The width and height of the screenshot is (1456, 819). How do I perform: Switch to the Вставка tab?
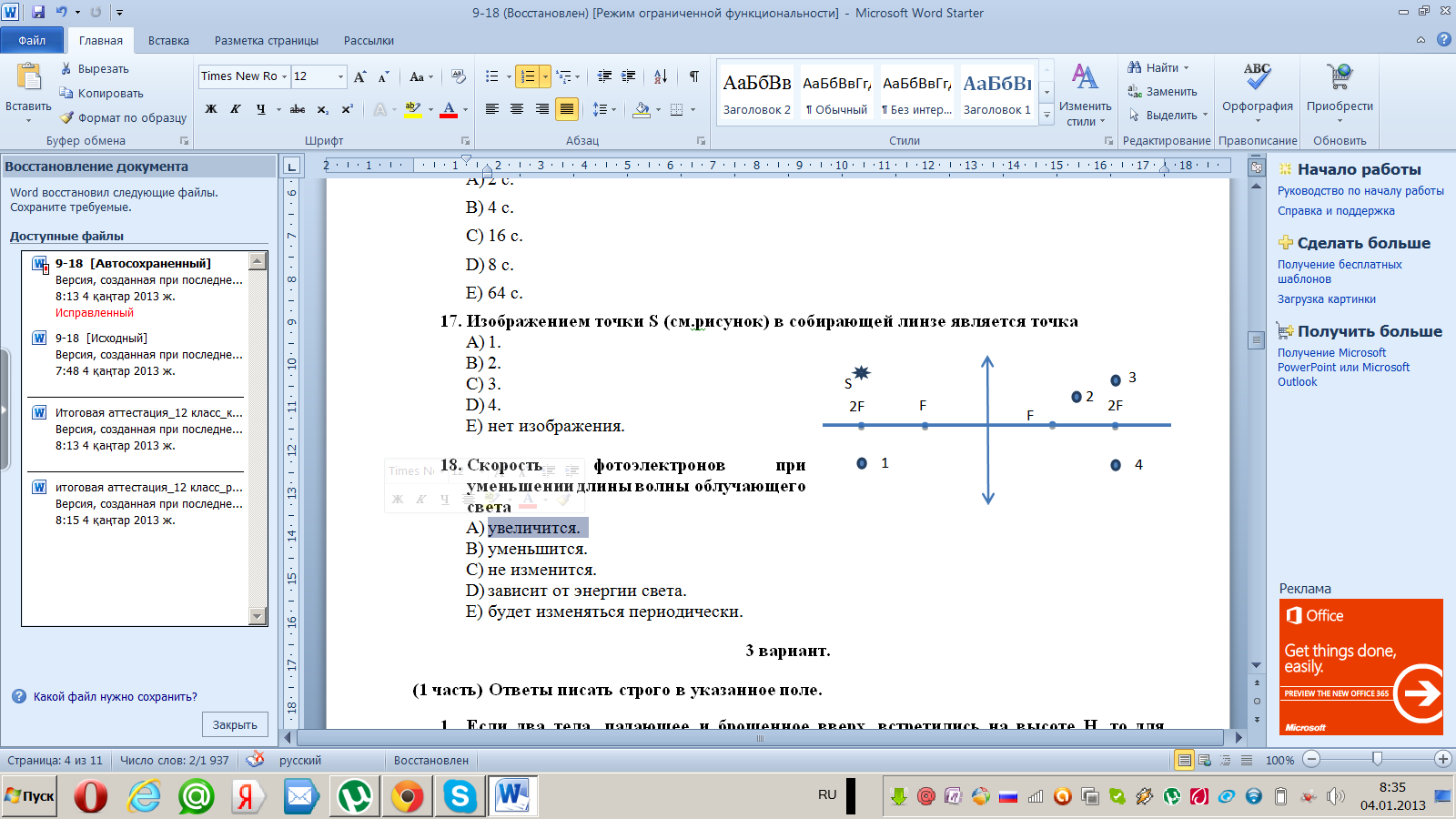pyautogui.click(x=168, y=41)
